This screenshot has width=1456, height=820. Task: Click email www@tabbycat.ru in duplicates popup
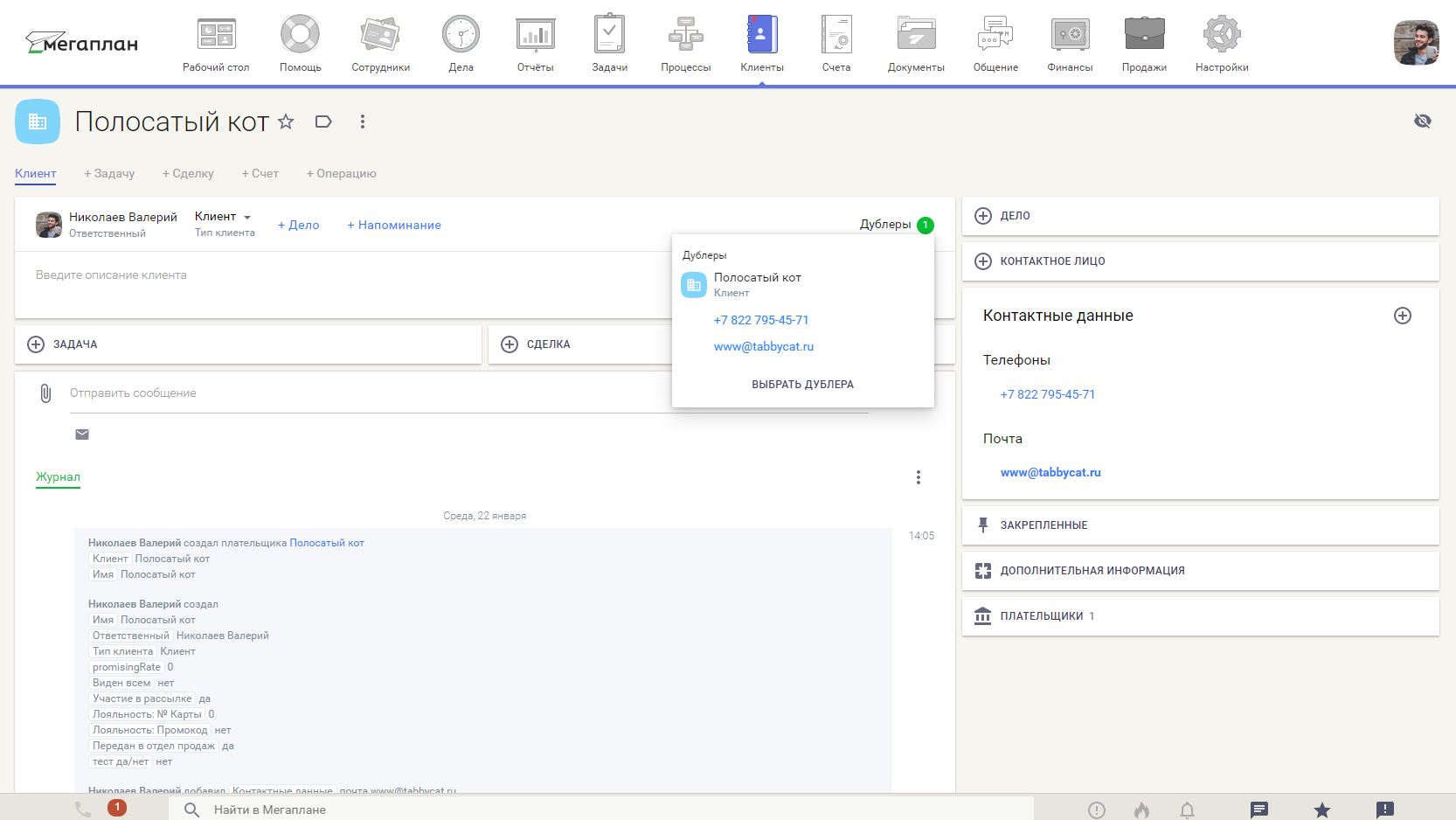point(764,346)
